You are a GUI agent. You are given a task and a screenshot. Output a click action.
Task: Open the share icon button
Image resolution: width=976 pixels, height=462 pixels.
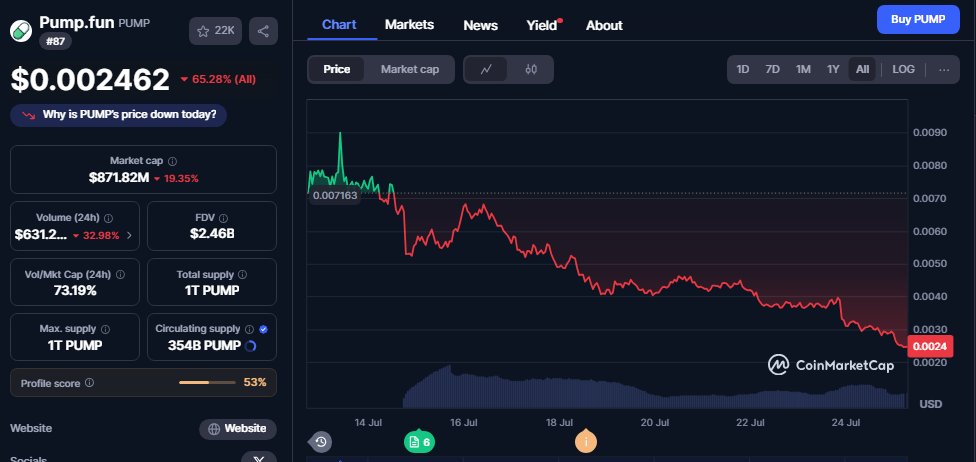(x=263, y=31)
